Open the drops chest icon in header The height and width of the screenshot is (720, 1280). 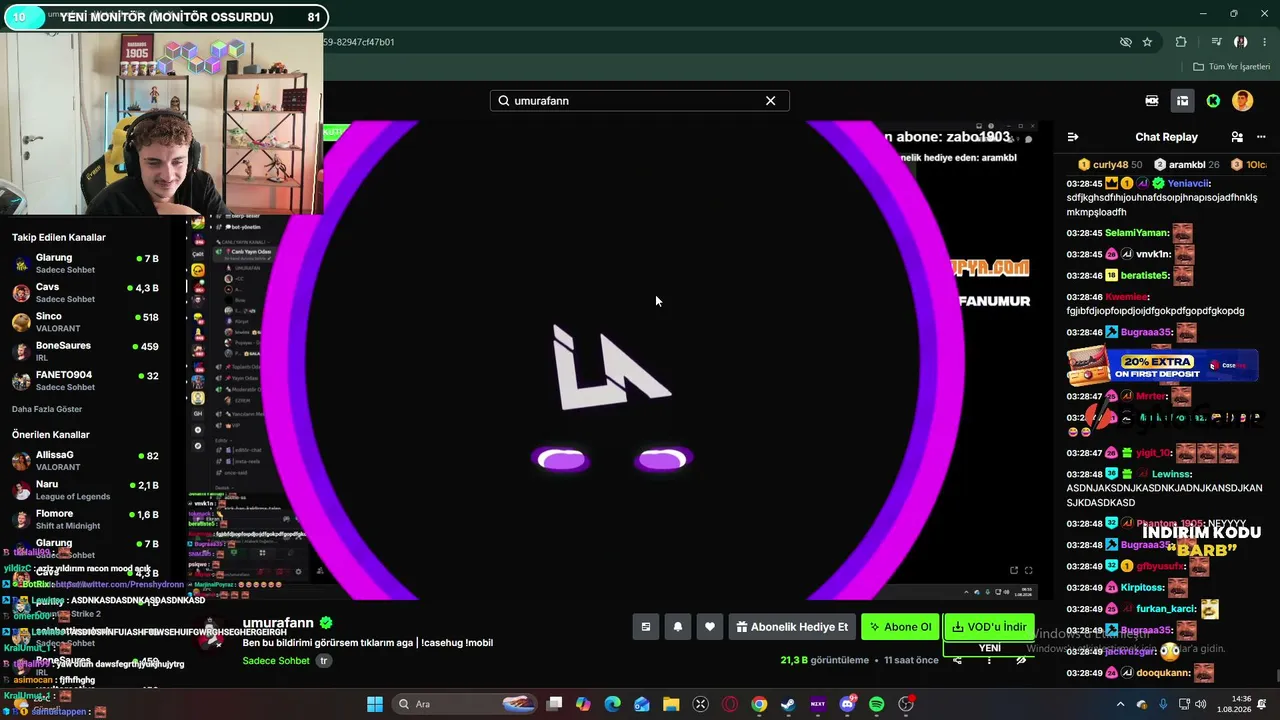tap(1182, 101)
